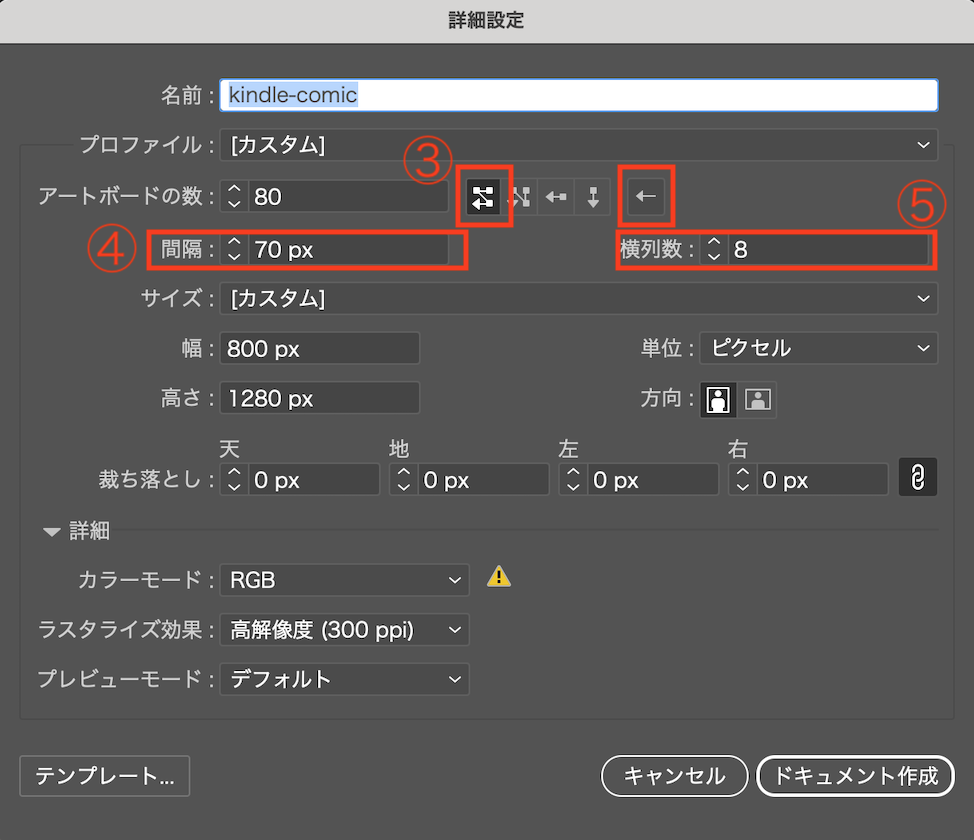Toggle the bleed link chain icon

pyautogui.click(x=917, y=480)
